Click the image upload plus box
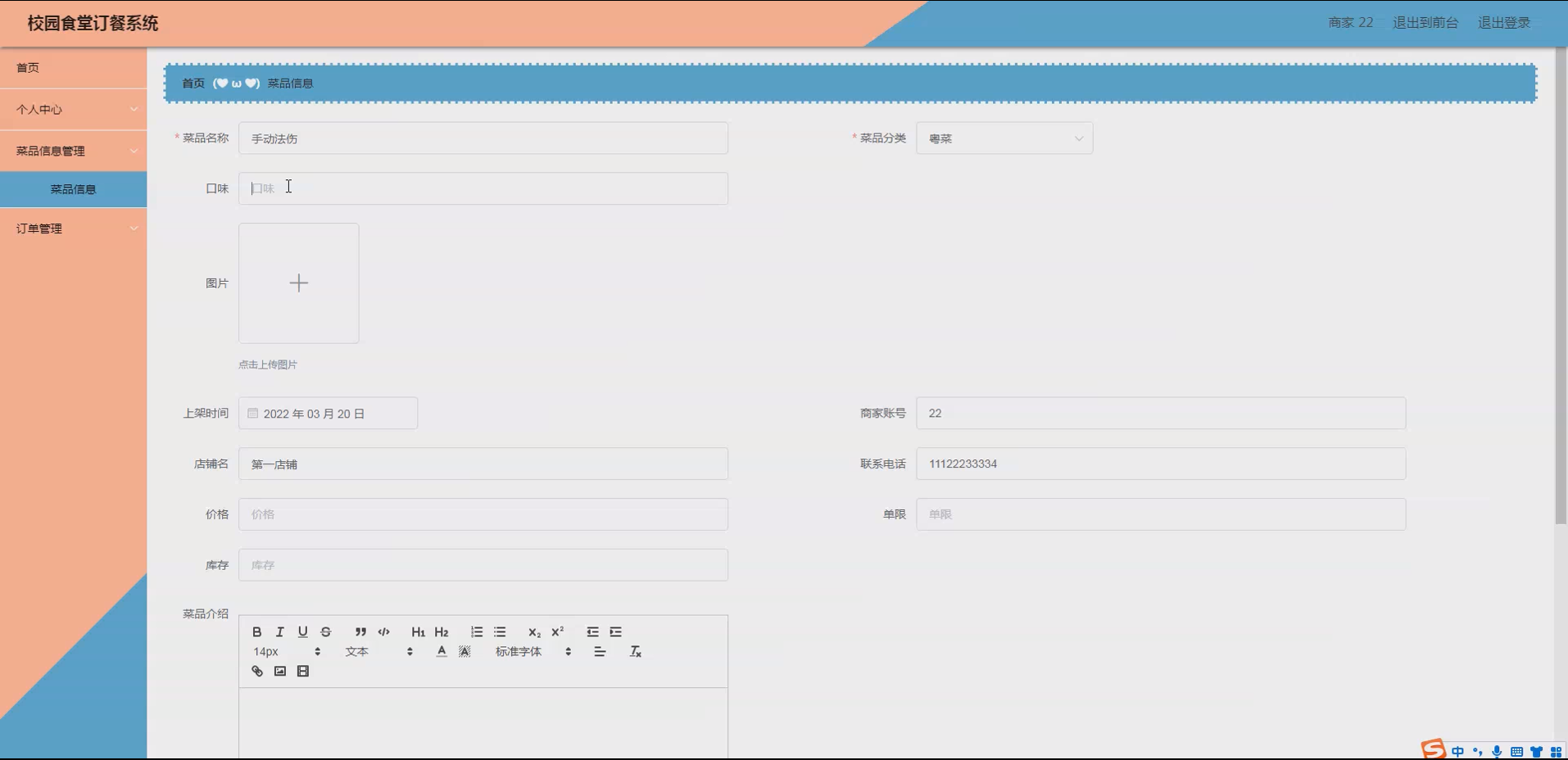 point(299,283)
